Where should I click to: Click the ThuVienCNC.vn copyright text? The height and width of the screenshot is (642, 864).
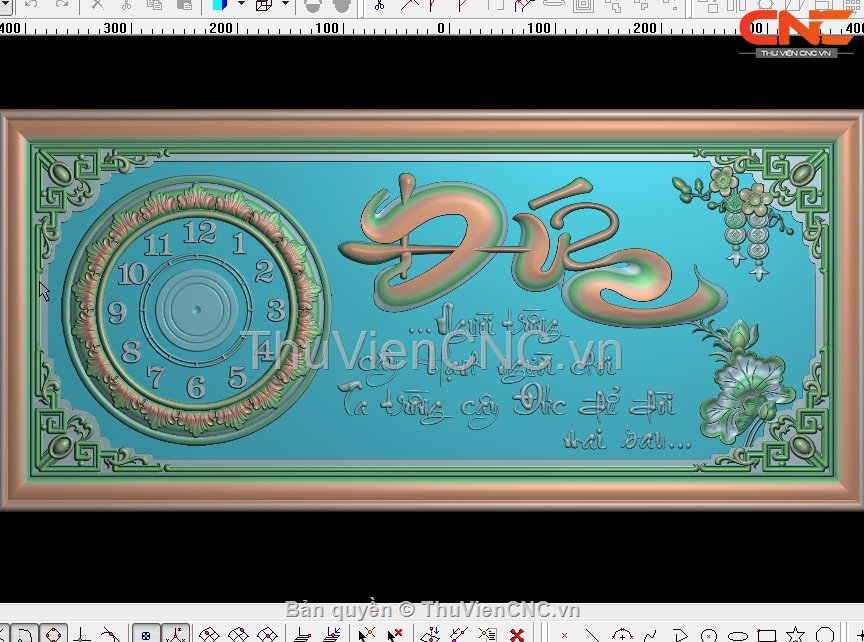click(x=432, y=609)
